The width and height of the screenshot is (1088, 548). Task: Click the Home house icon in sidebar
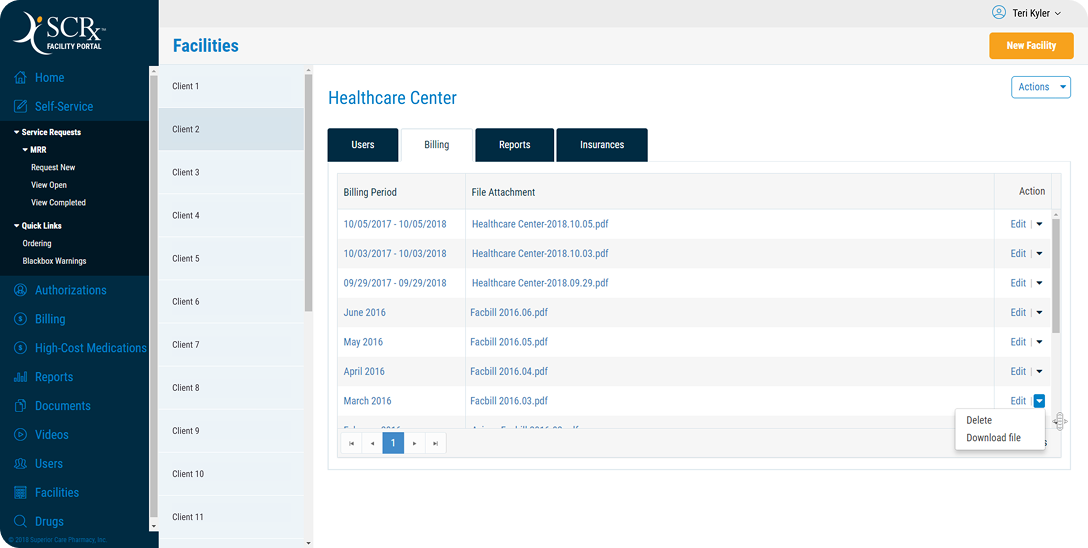21,78
